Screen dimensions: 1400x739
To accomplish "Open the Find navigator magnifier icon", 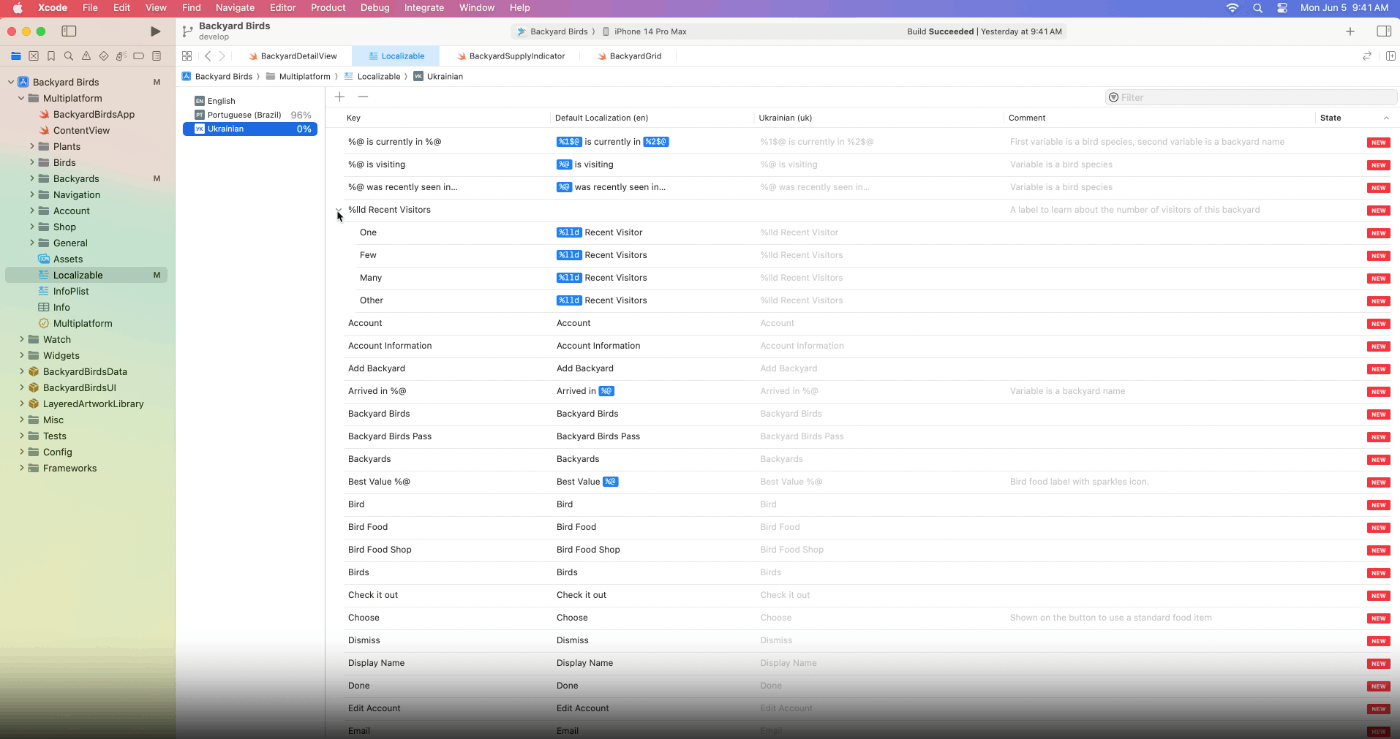I will [68, 56].
